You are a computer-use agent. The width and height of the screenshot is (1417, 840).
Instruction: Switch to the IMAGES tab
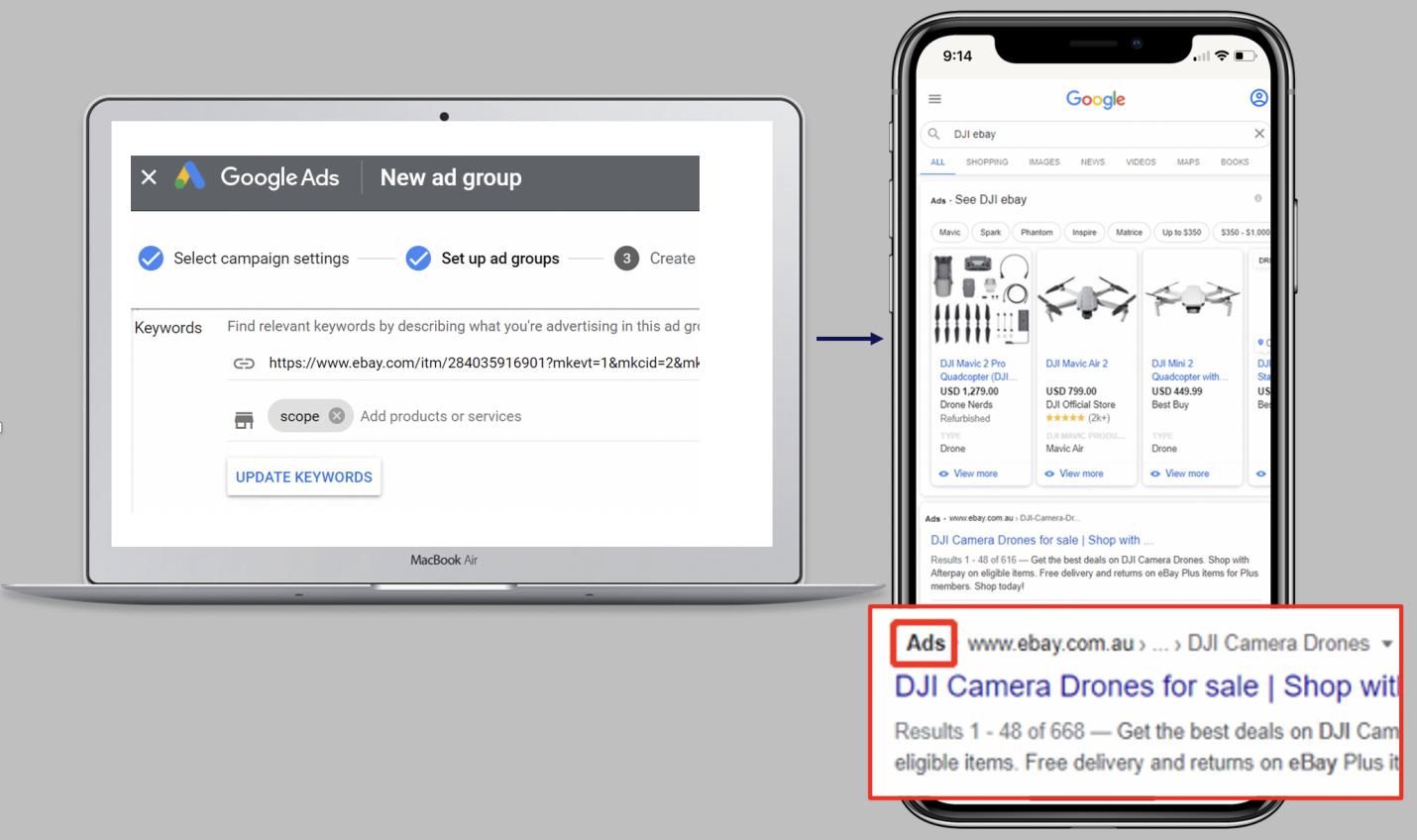[x=1043, y=161]
